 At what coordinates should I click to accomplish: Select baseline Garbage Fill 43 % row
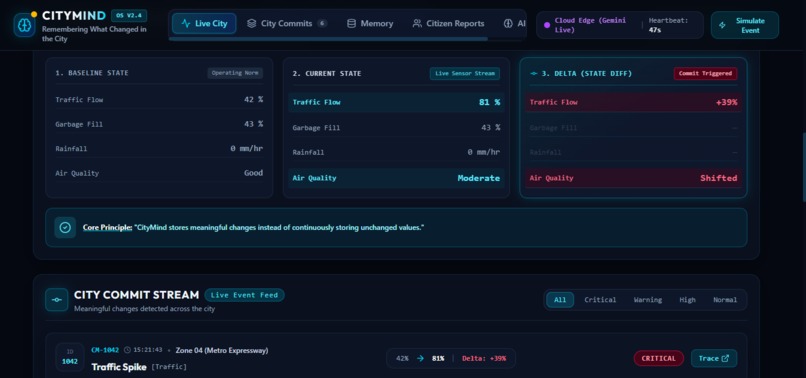[159, 124]
